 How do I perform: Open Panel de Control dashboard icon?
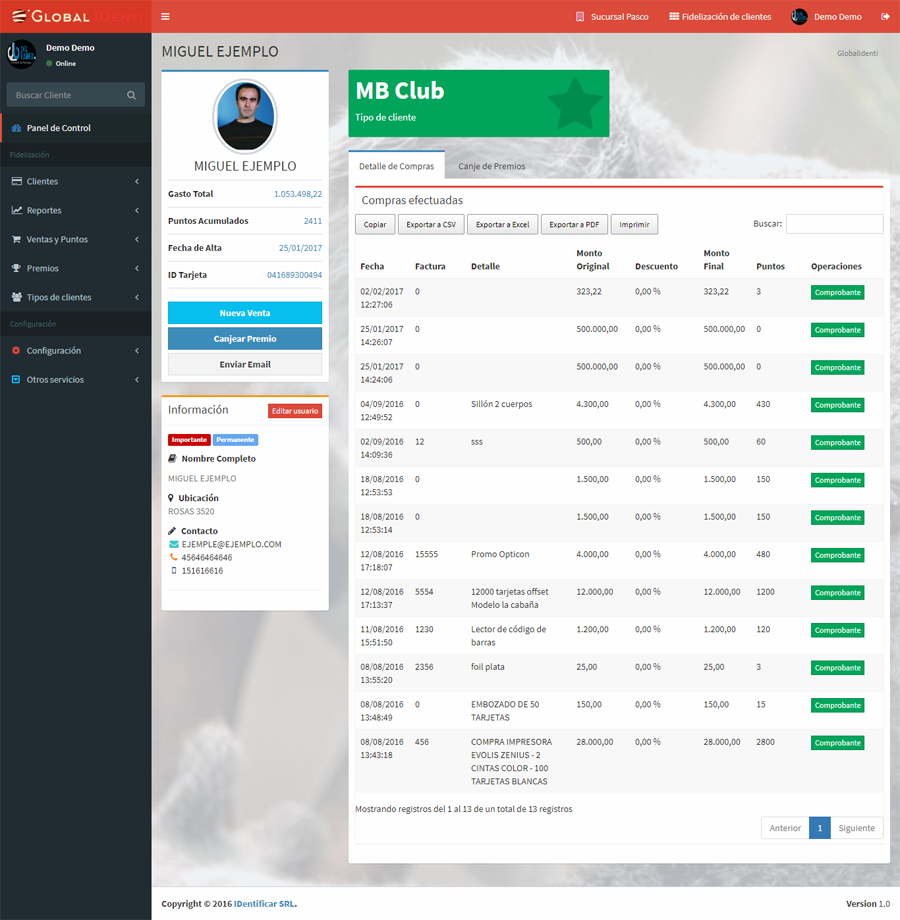[x=16, y=128]
